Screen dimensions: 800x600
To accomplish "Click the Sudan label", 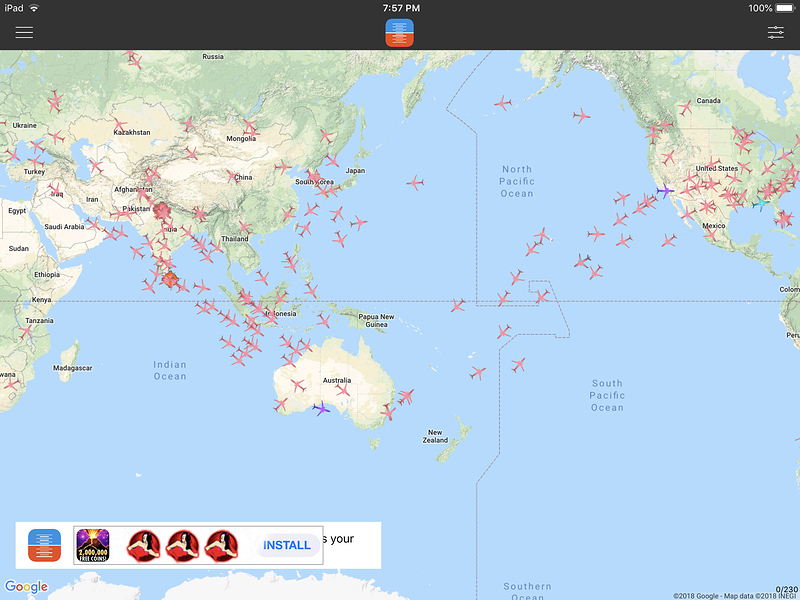I will (x=18, y=248).
